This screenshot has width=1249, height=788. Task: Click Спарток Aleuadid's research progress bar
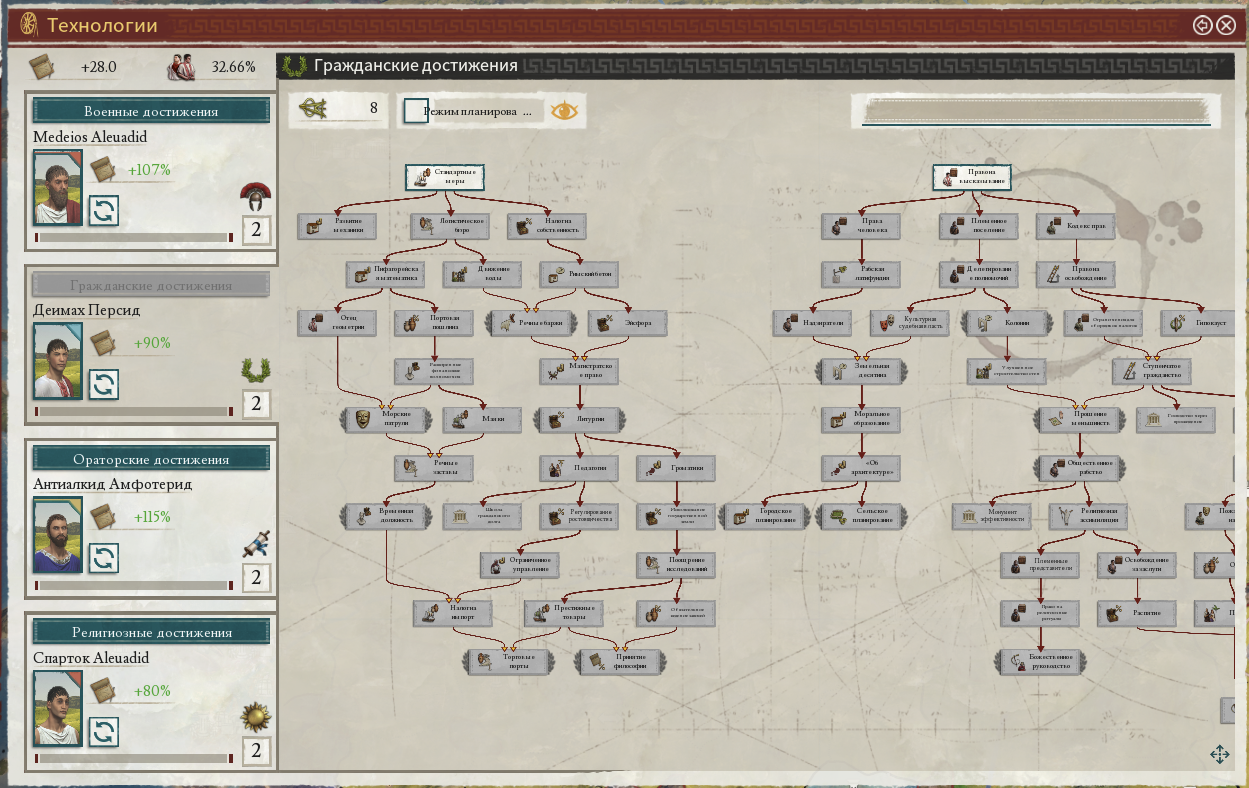coord(134,759)
